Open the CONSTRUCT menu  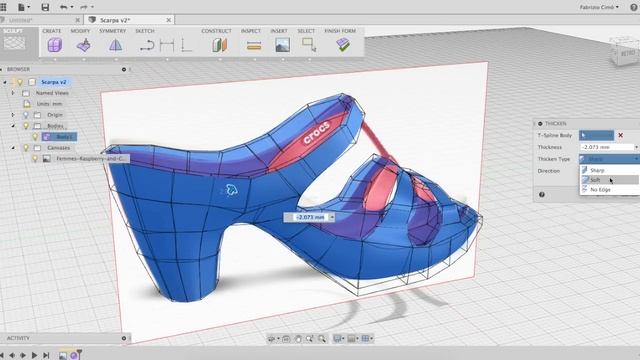click(x=216, y=31)
